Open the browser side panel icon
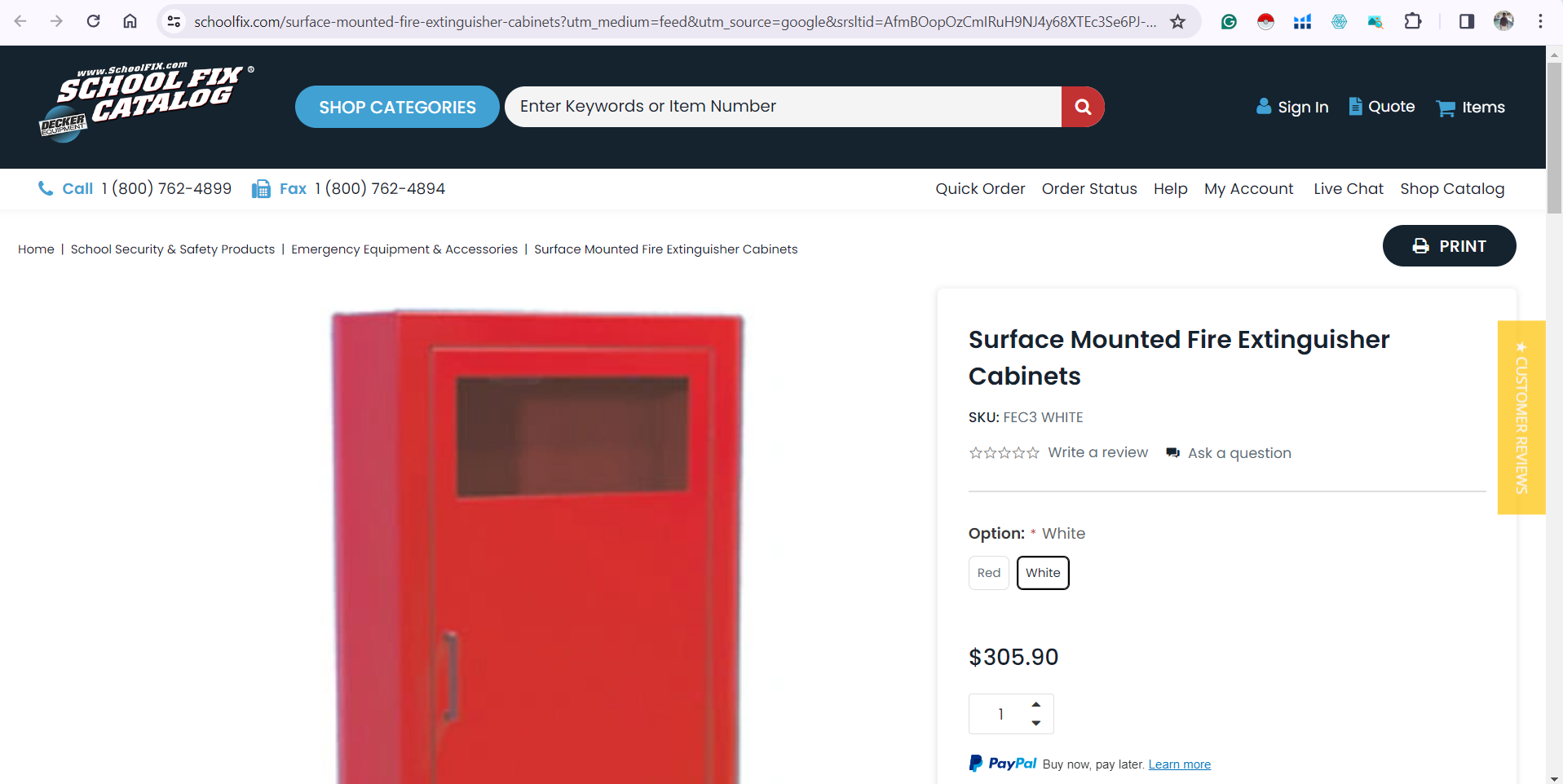This screenshot has width=1563, height=784. click(1466, 22)
